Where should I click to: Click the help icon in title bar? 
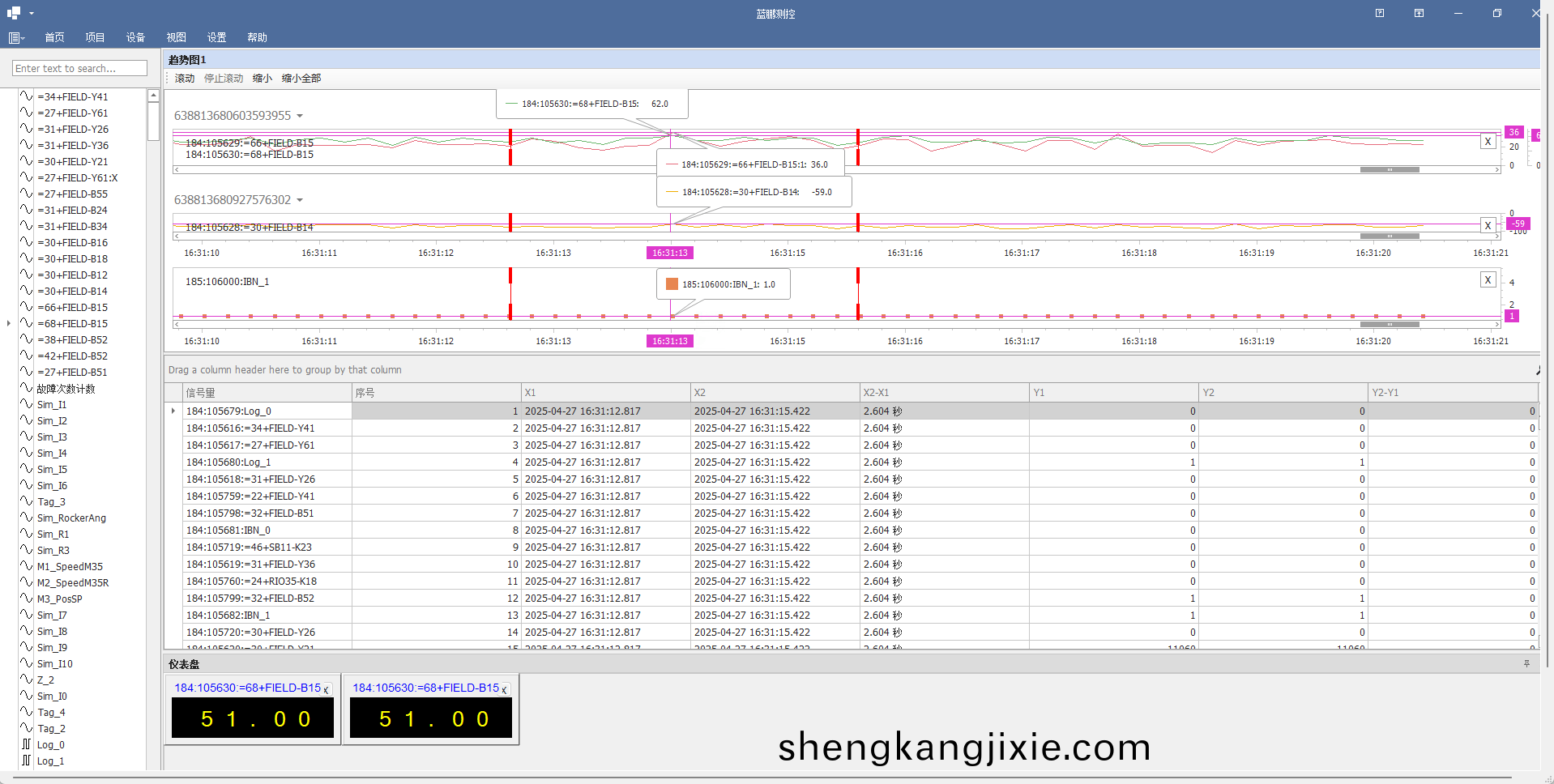tap(1379, 13)
